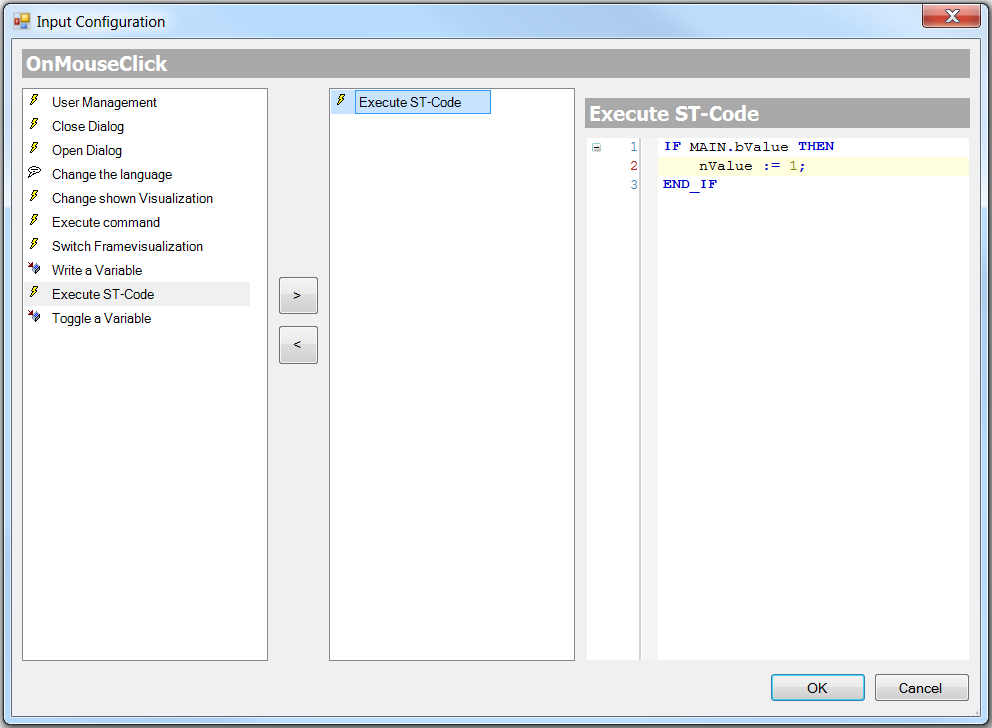Select Toggle a Variable action

click(x=101, y=319)
